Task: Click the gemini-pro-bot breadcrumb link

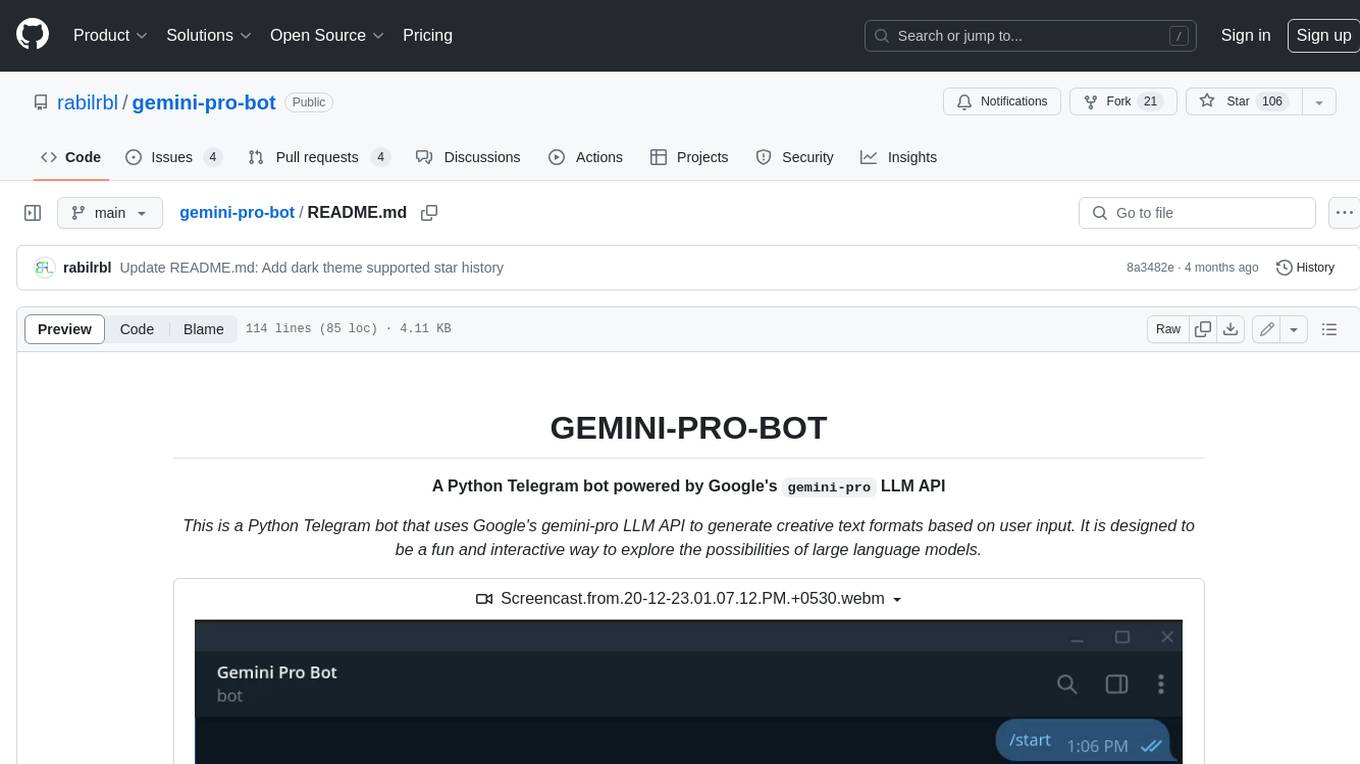Action: pyautogui.click(x=237, y=212)
